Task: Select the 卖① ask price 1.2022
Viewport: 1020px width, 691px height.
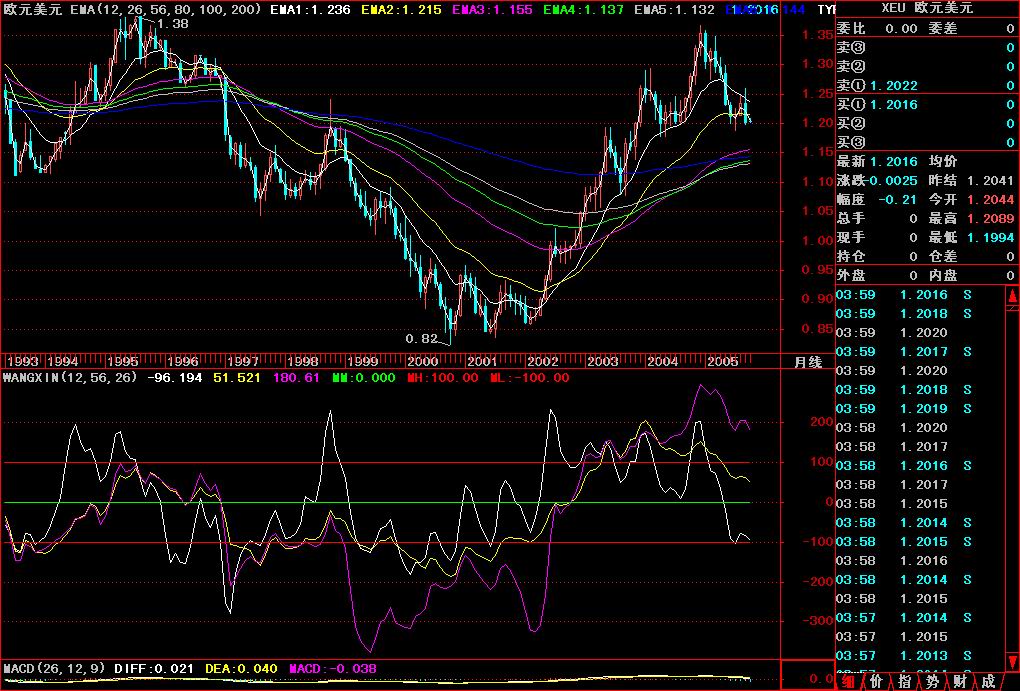Action: [894, 85]
